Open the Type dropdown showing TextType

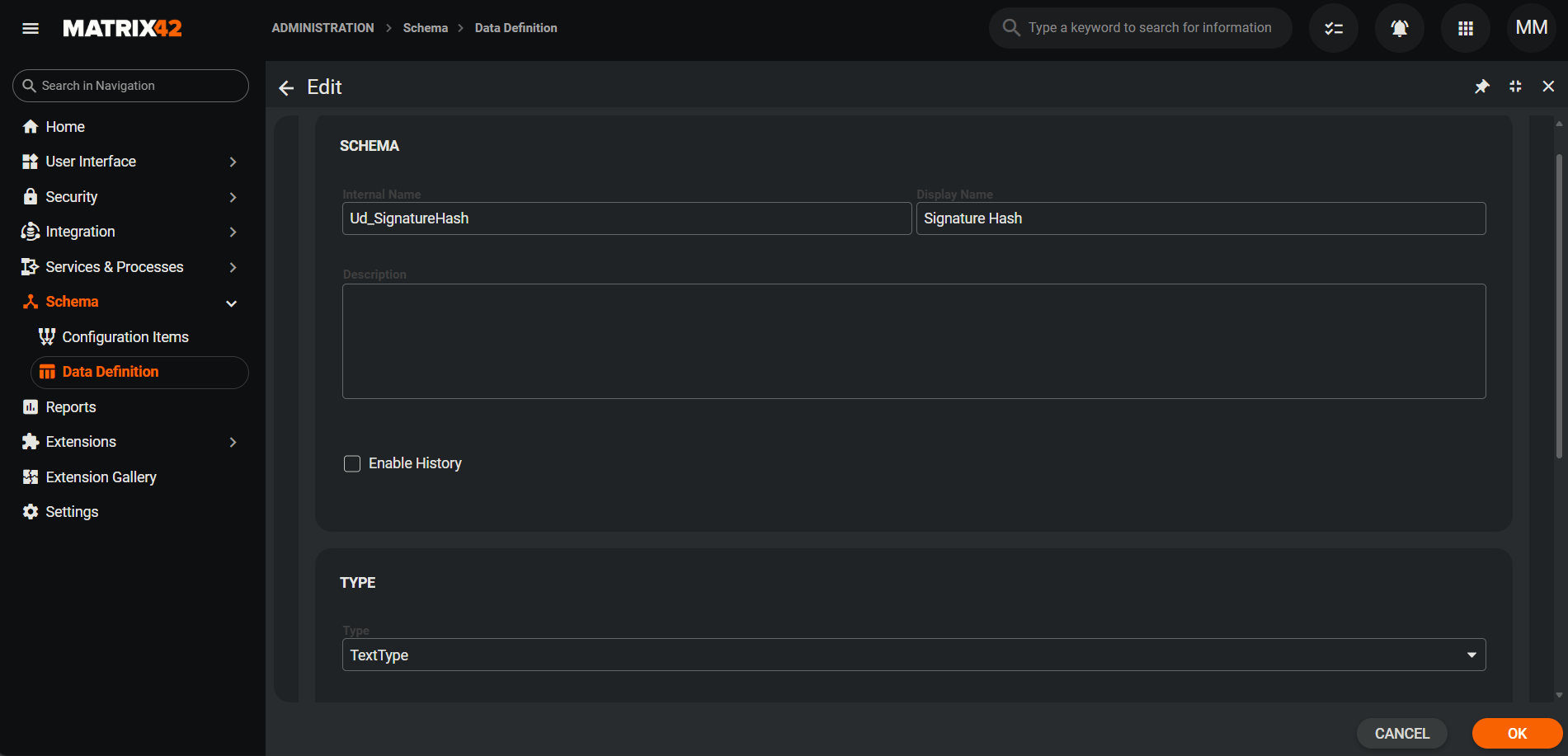pyautogui.click(x=913, y=655)
